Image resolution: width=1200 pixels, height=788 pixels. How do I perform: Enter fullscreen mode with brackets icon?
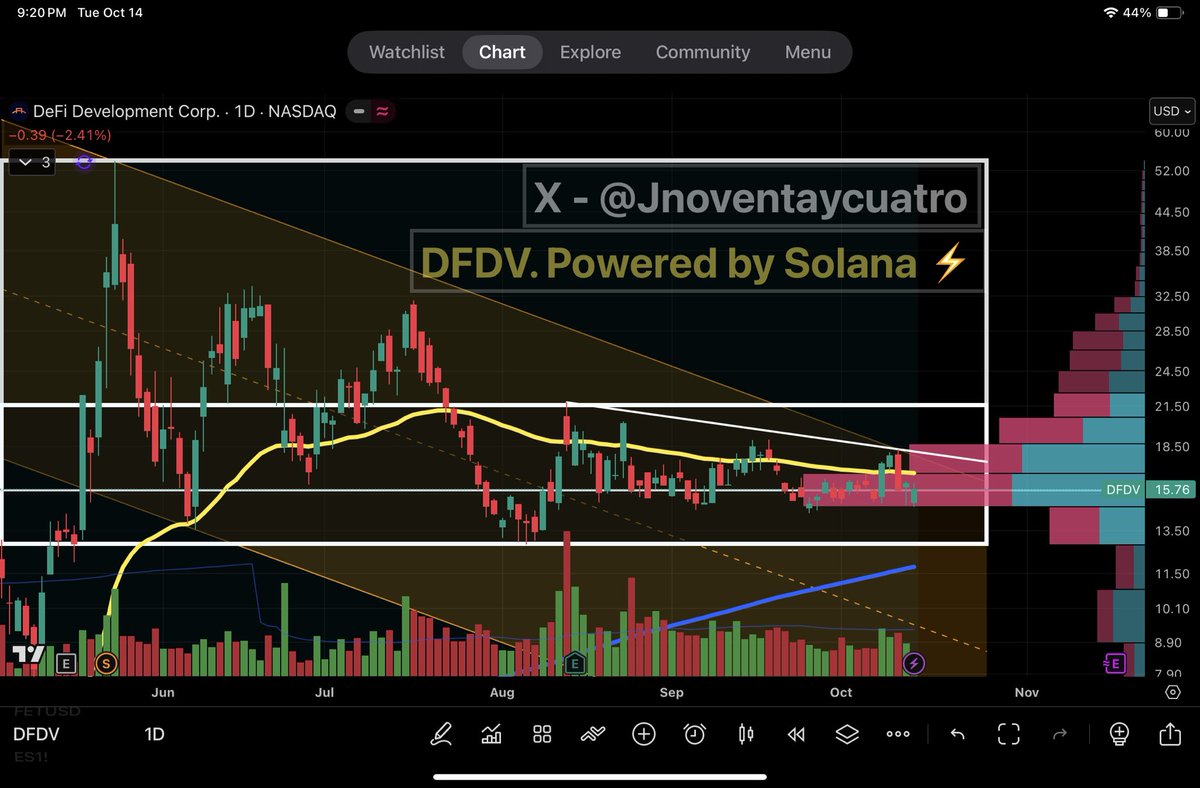(x=1008, y=734)
